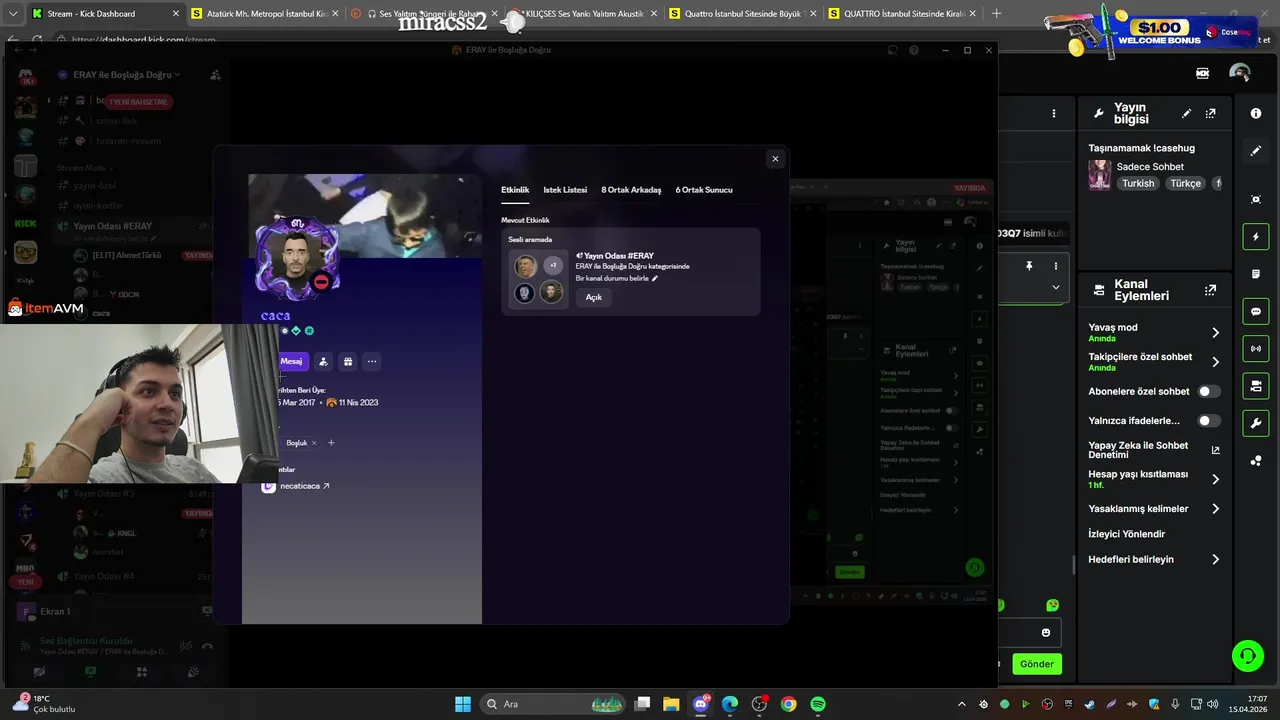Click the Sadece Sohbet category thumbnail

(x=1100, y=175)
